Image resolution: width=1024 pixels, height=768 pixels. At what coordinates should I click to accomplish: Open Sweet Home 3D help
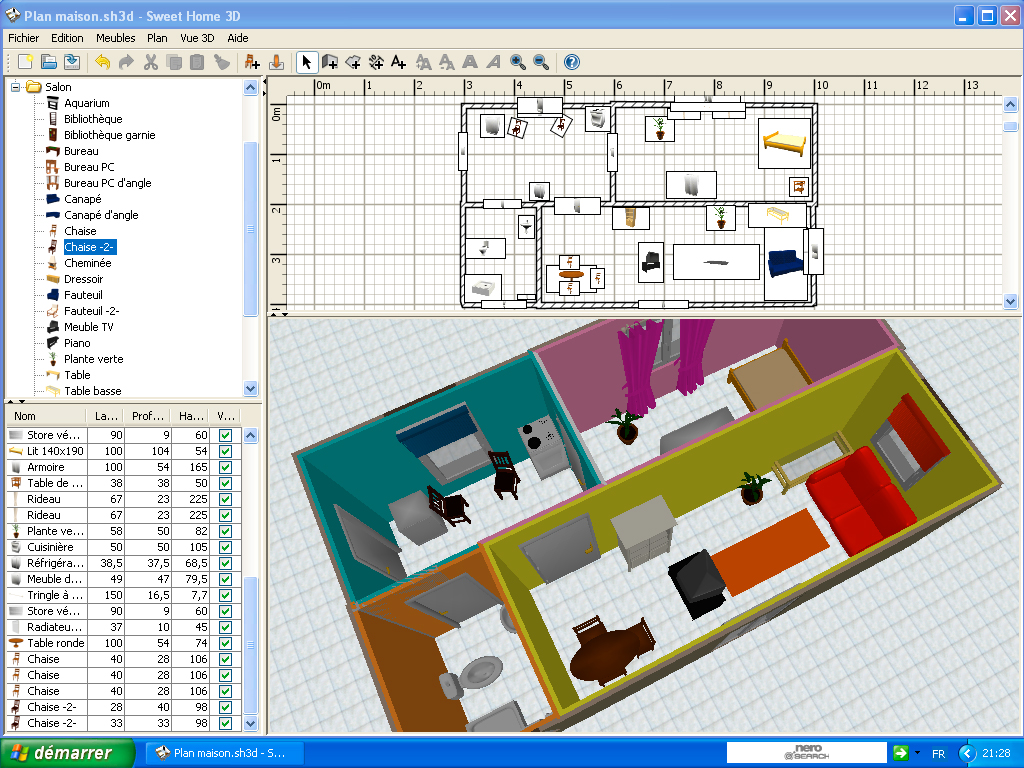[571, 62]
